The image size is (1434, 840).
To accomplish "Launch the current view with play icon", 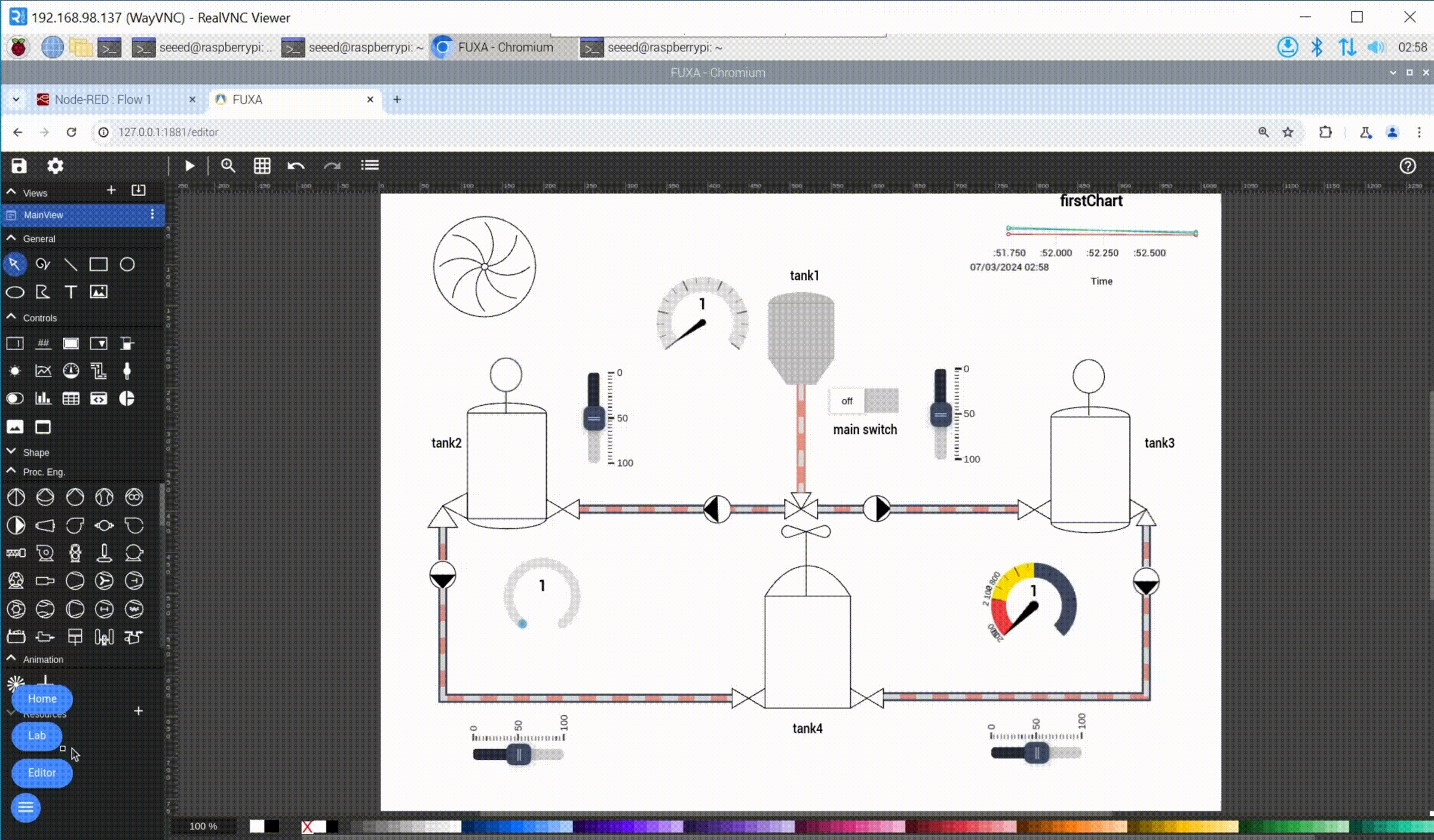I will tap(189, 165).
